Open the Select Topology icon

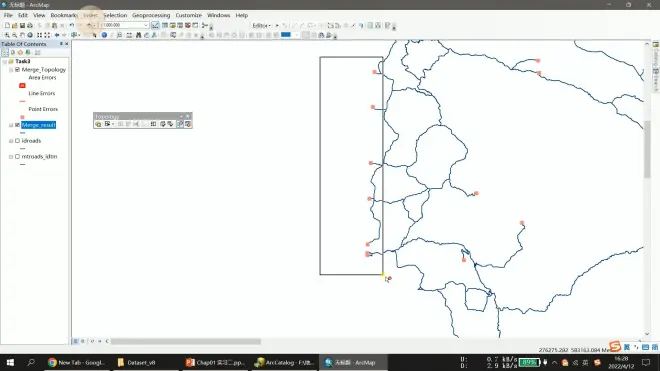coord(98,124)
